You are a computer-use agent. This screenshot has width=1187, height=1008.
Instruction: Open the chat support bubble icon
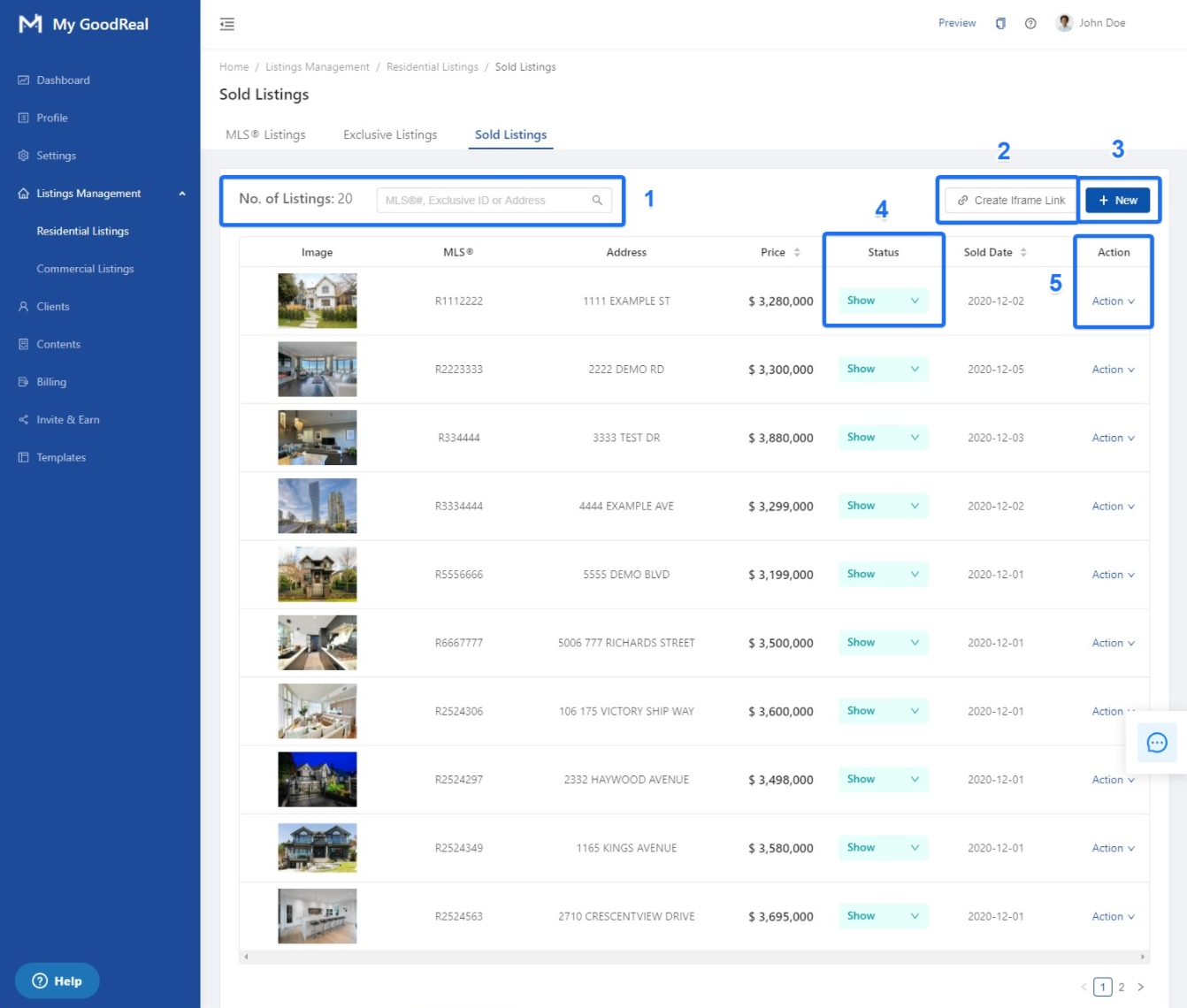[1157, 743]
